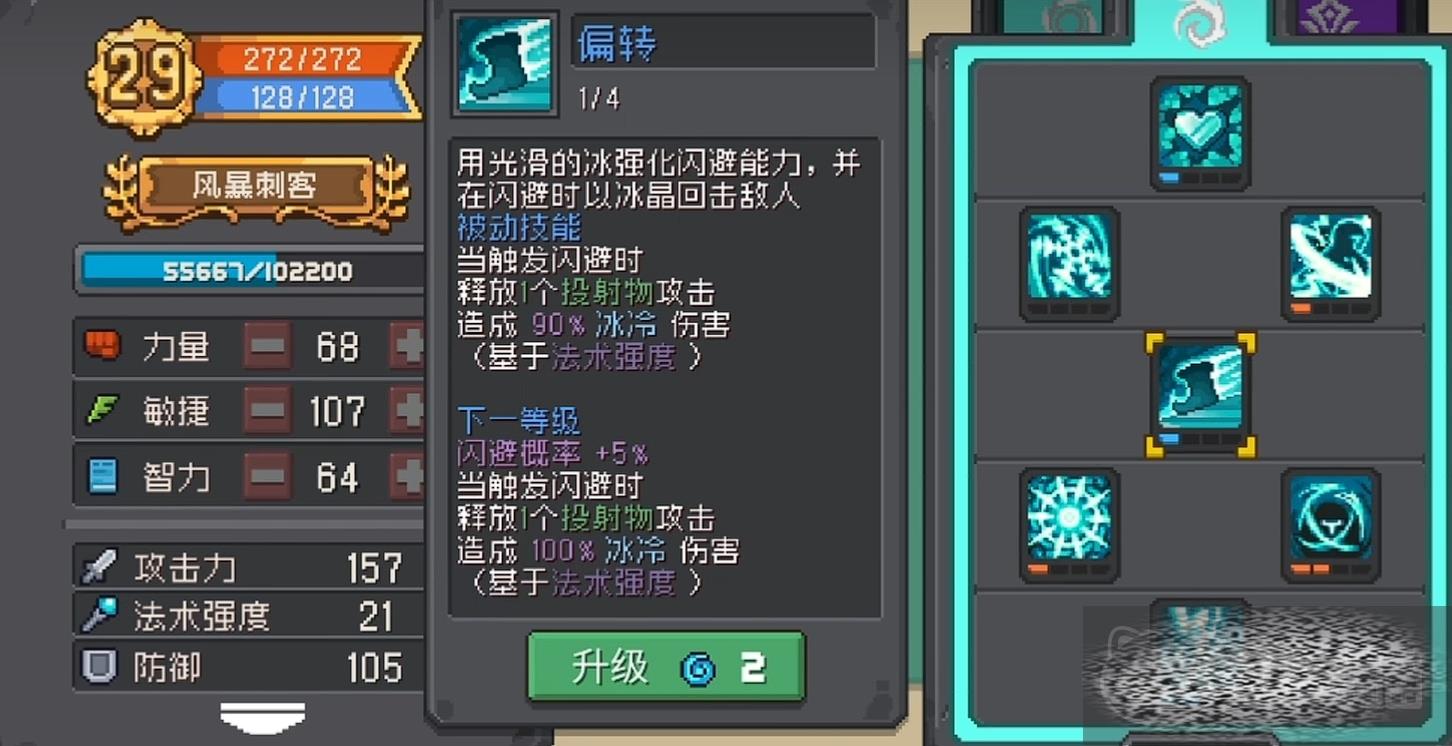Expand stats list with bottom arrow

coord(263,716)
